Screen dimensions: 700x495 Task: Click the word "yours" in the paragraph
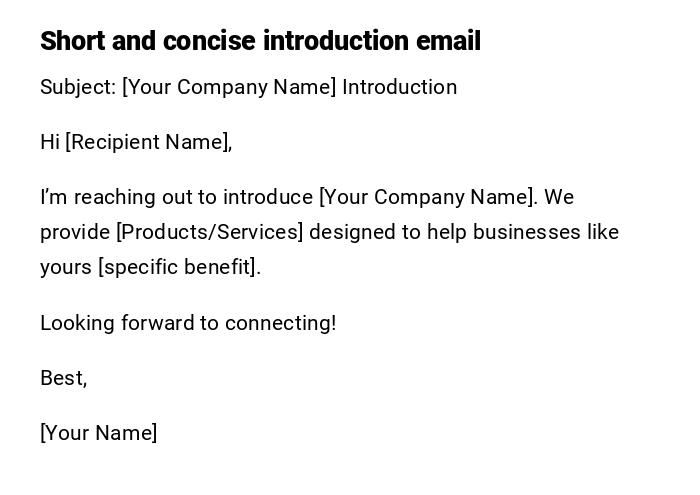coord(66,267)
